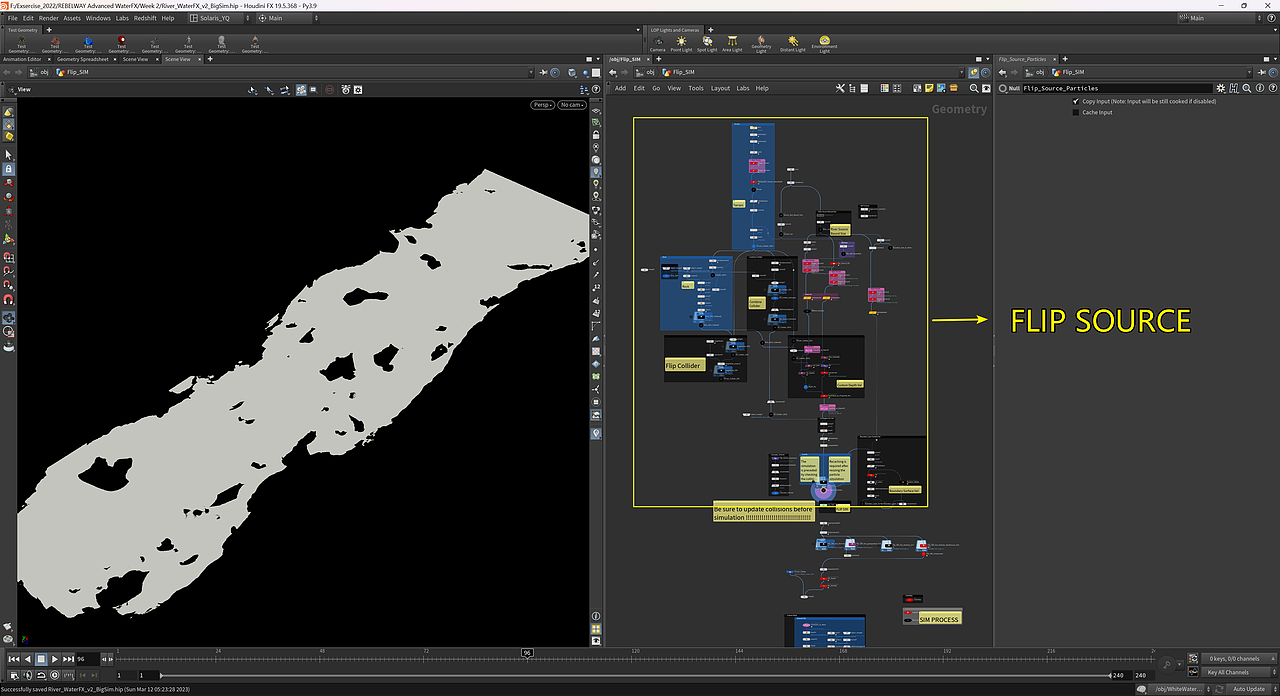Open the Persp viewport dropdown
The width and height of the screenshot is (1280, 696).
pos(540,104)
